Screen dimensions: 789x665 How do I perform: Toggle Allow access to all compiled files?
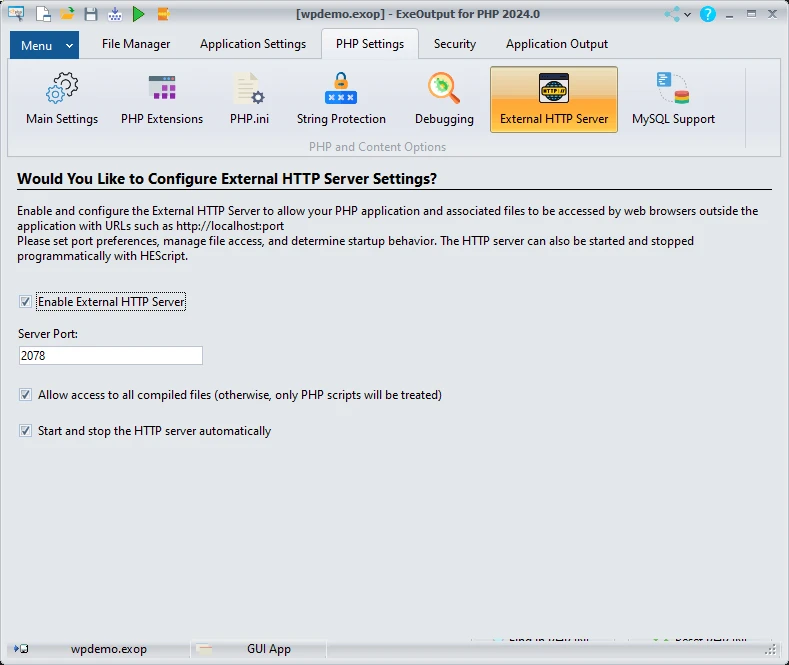[25, 395]
